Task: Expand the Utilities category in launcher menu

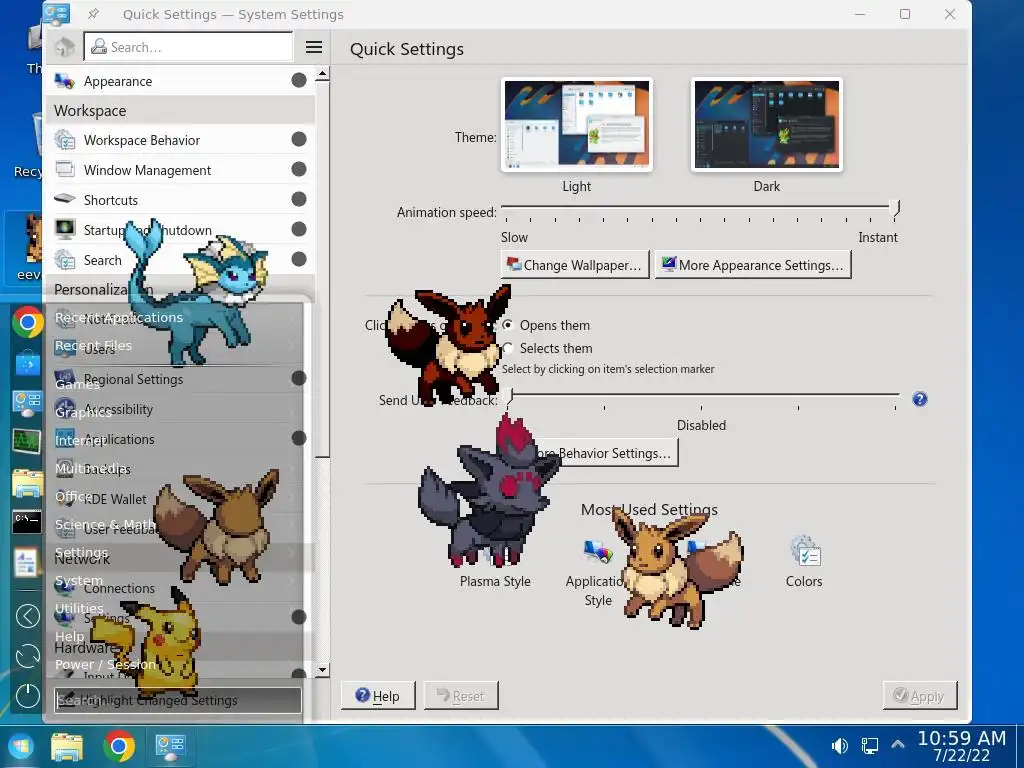Action: point(176,609)
